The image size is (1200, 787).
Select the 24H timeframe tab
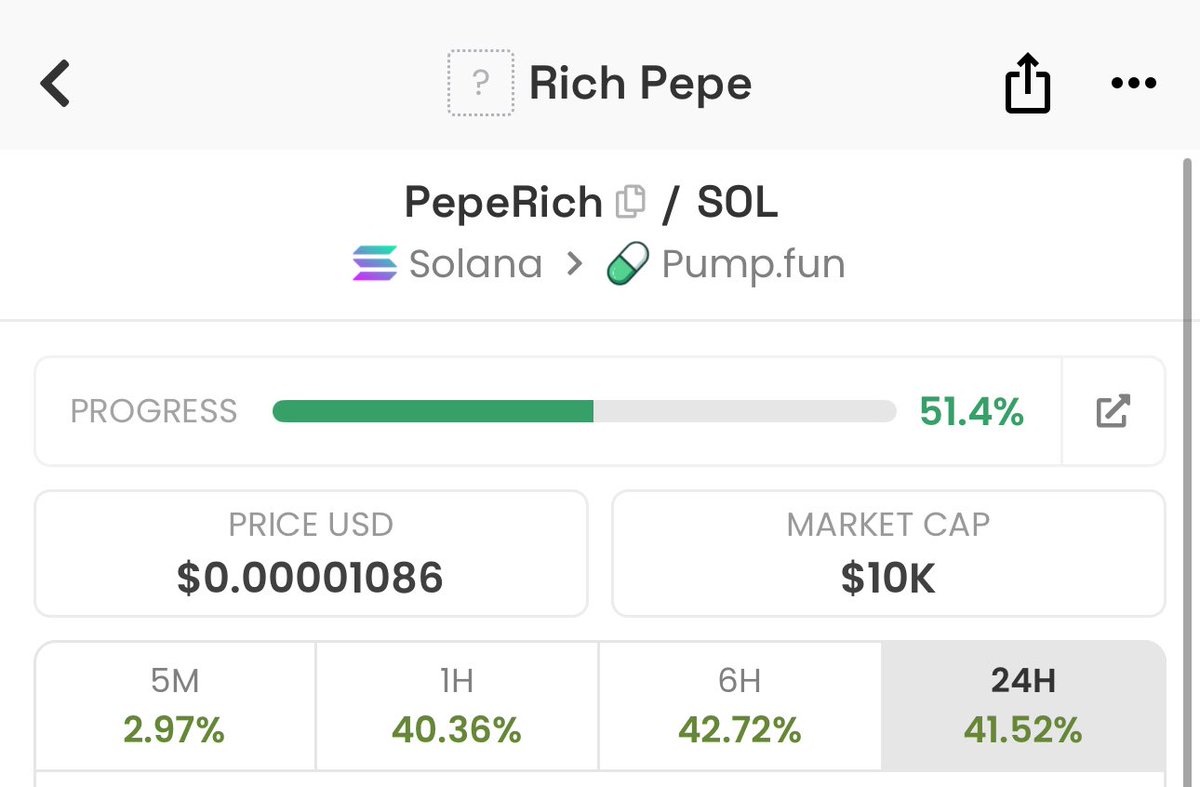pos(1023,706)
